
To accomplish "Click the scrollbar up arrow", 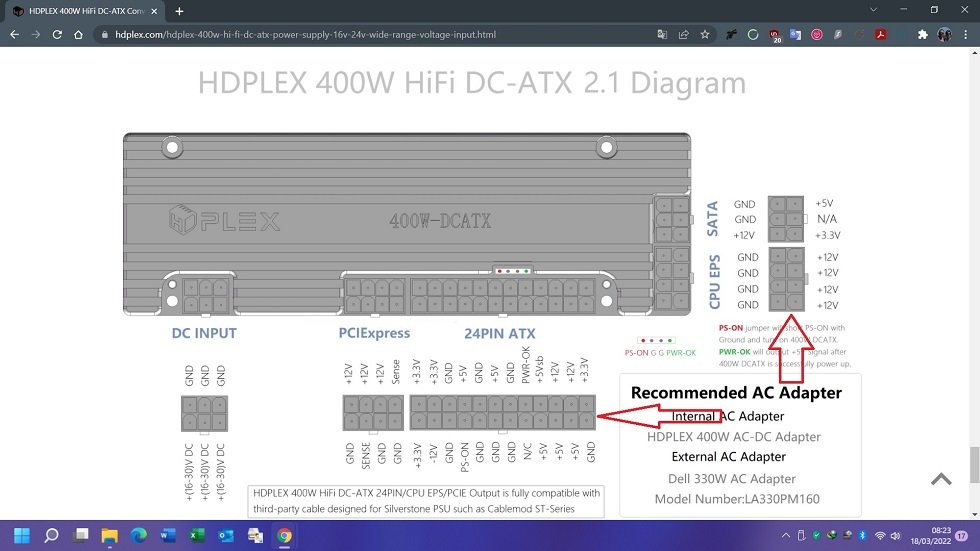I will [x=974, y=53].
